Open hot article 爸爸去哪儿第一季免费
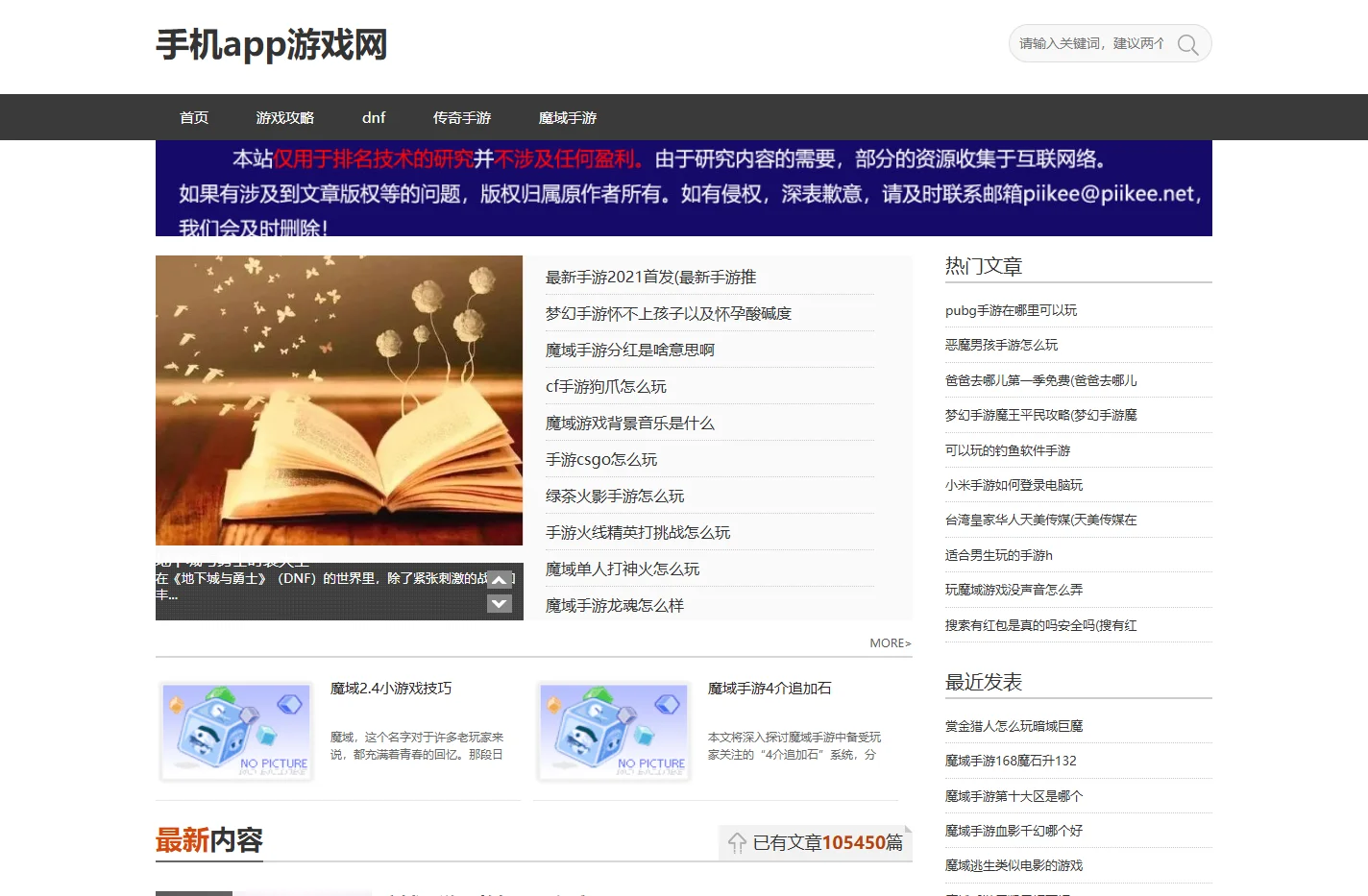Viewport: 1368px width, 896px height. (1041, 380)
